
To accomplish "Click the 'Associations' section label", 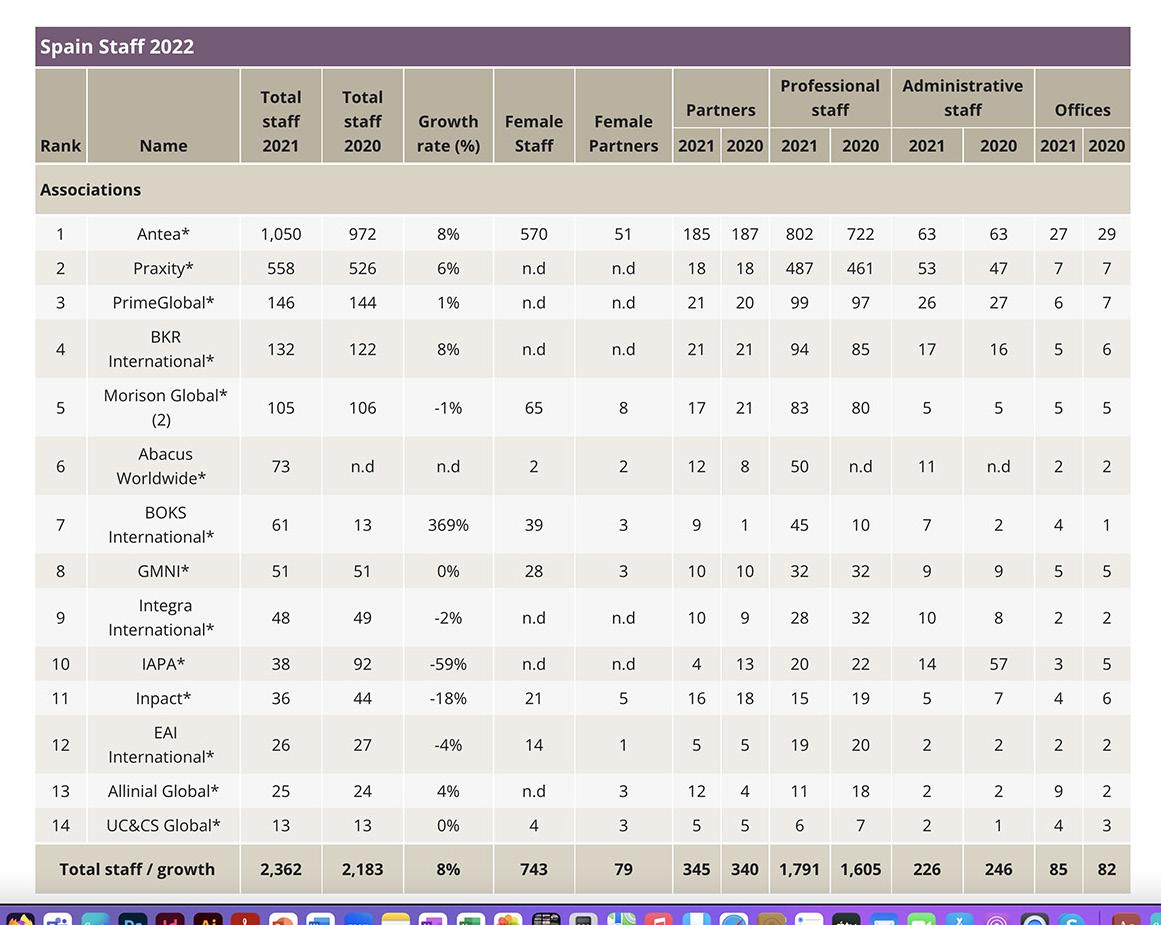I will point(90,190).
